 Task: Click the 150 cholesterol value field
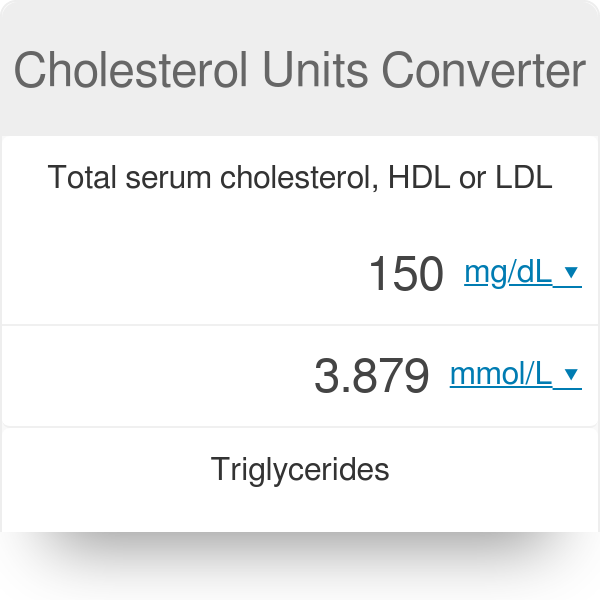coord(406,274)
